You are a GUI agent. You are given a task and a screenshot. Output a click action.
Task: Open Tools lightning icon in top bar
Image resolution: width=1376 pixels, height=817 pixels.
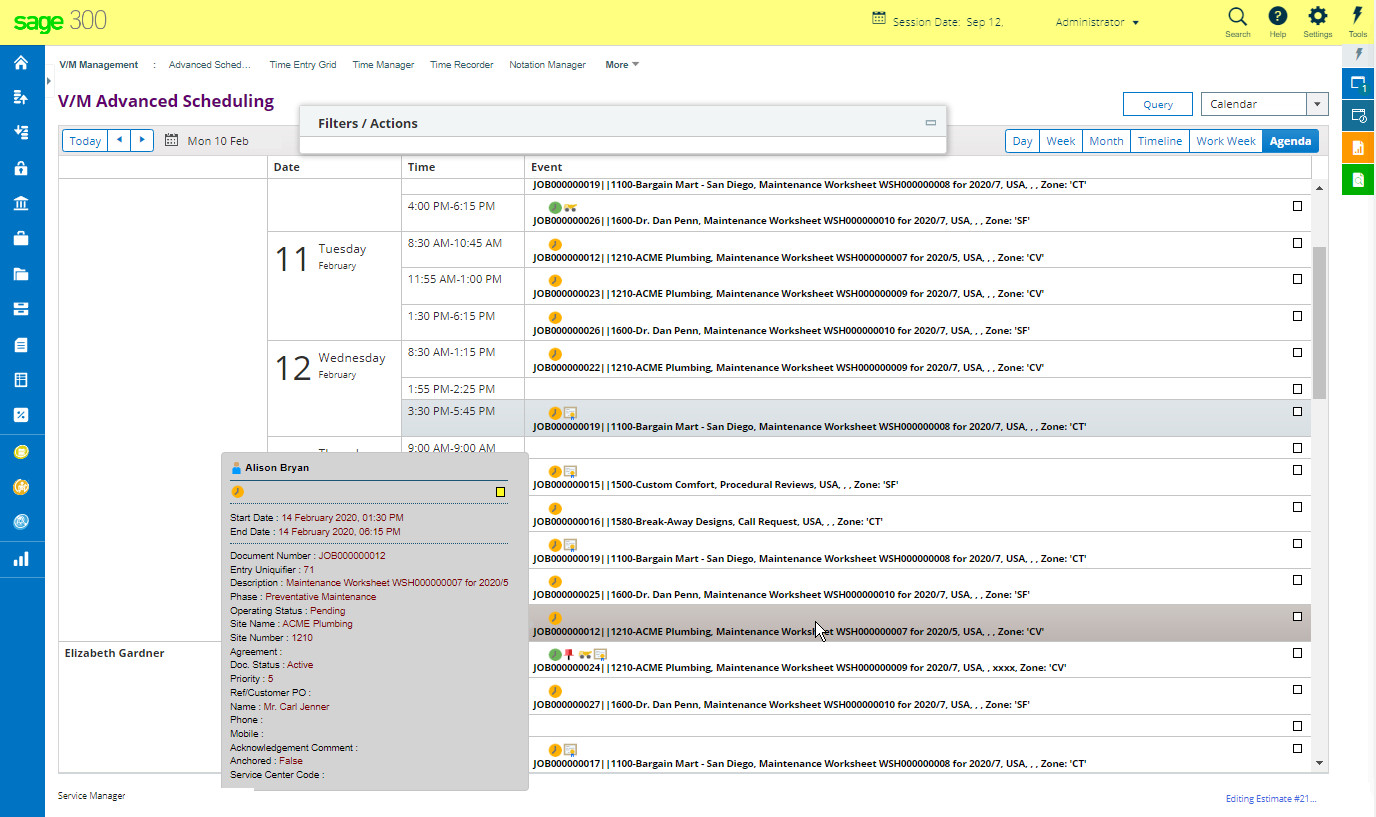[x=1357, y=21]
